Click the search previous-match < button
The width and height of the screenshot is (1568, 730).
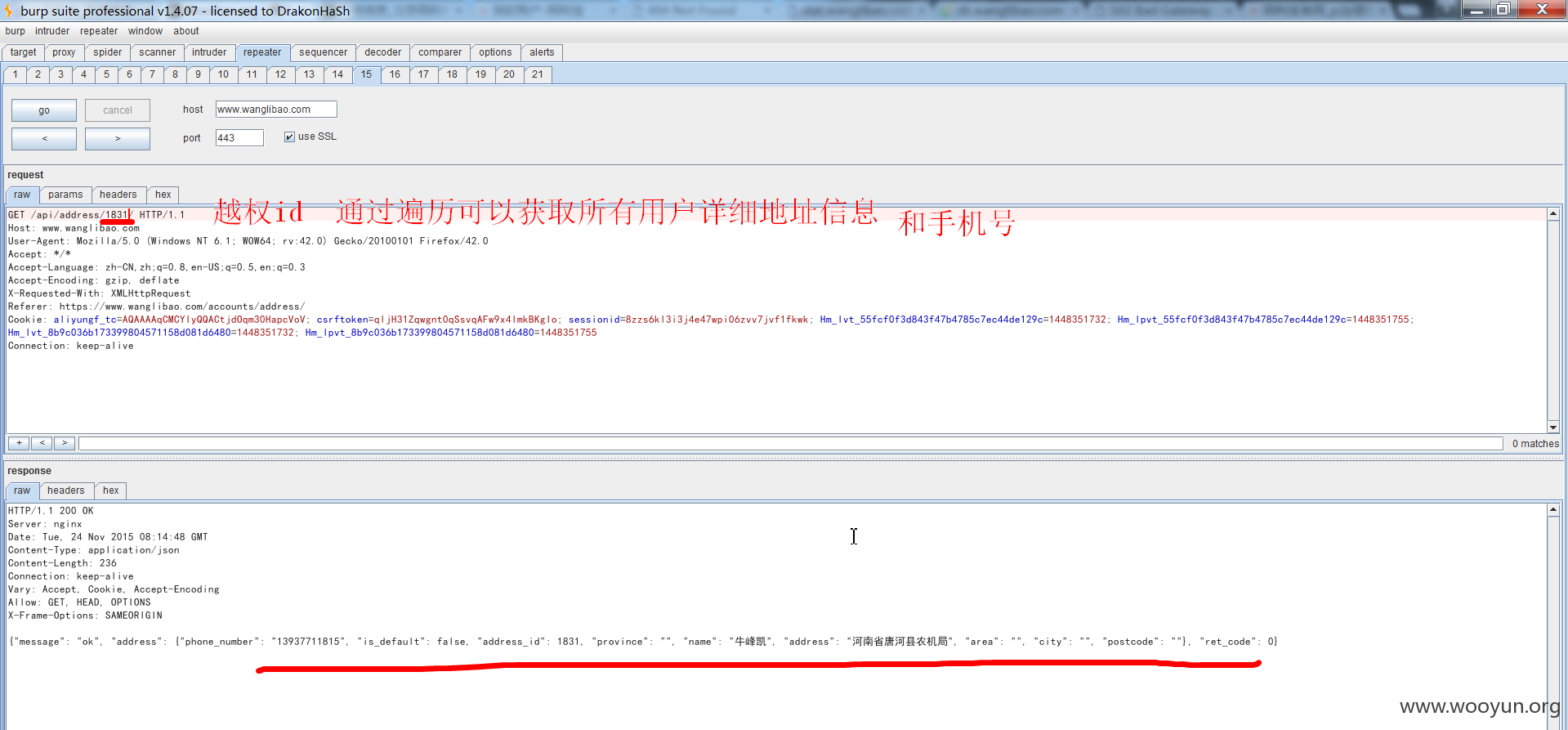click(x=42, y=443)
